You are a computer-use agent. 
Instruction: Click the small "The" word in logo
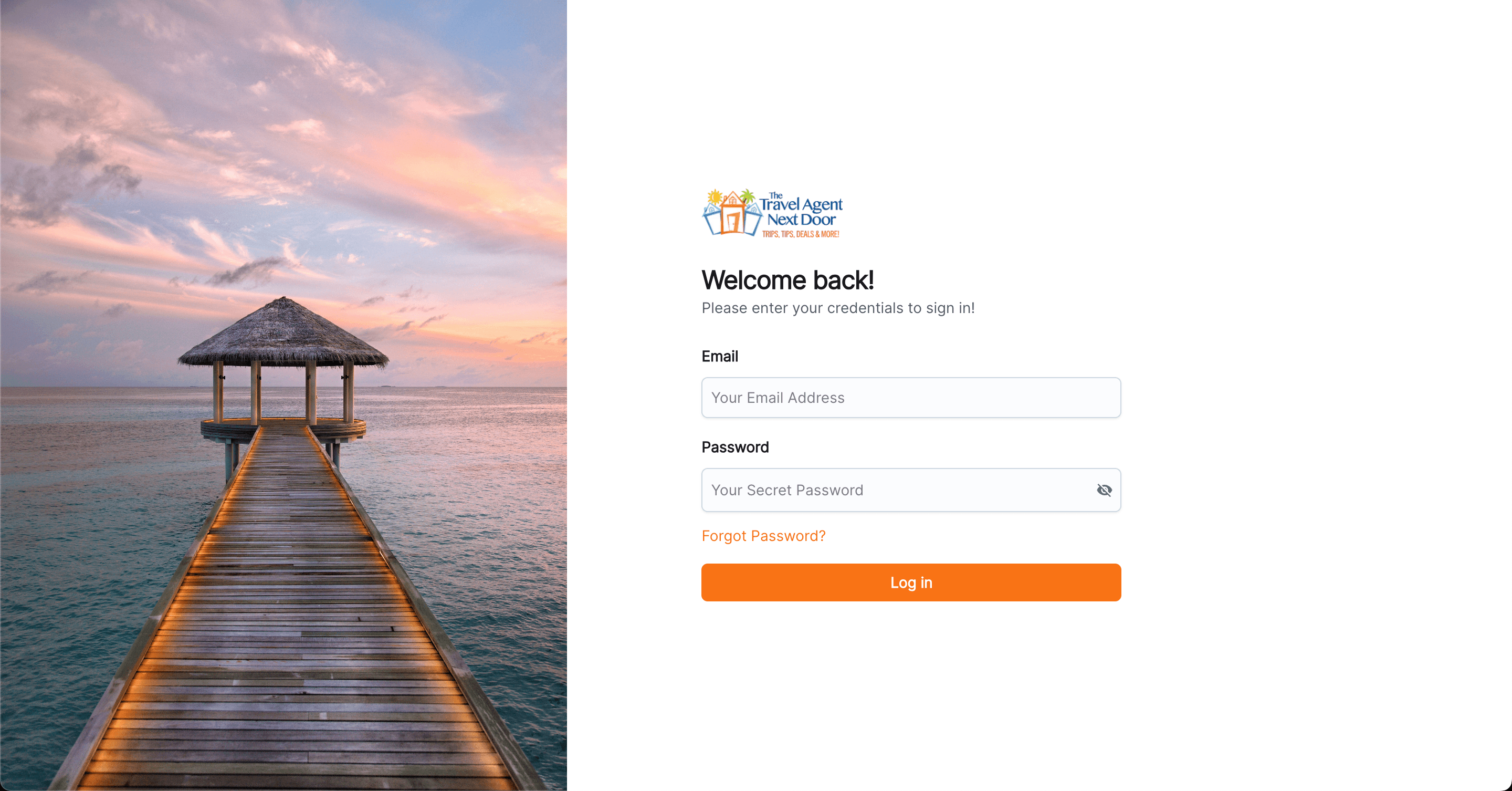tap(775, 195)
